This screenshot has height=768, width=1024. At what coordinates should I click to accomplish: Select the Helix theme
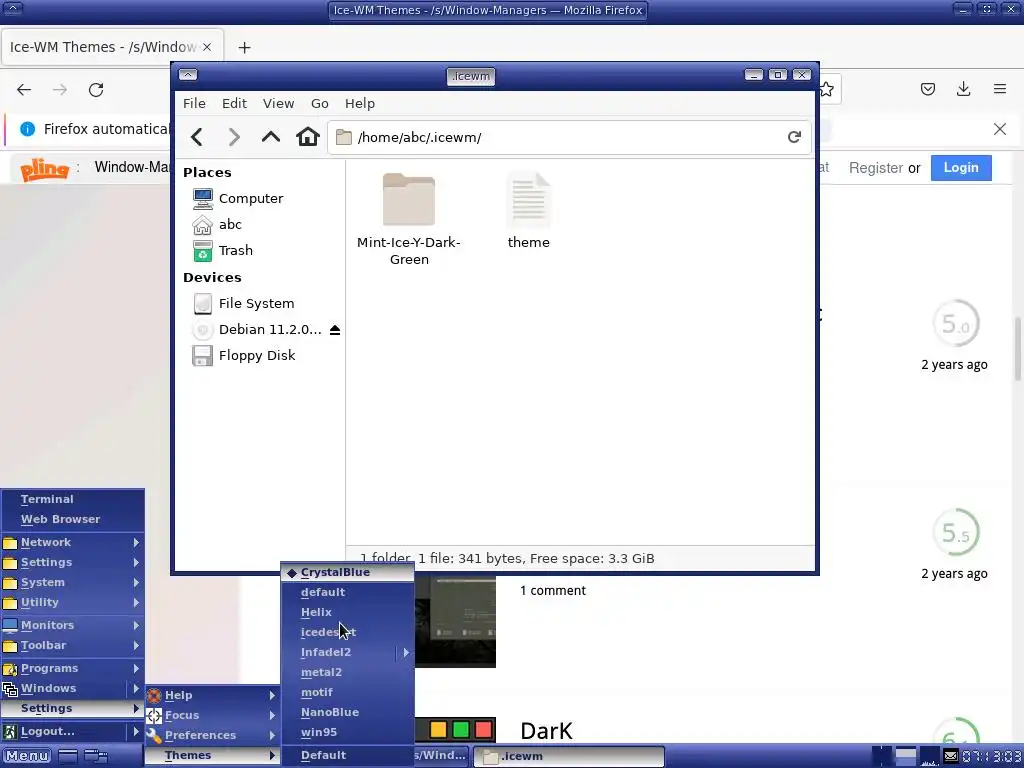(x=347, y=613)
